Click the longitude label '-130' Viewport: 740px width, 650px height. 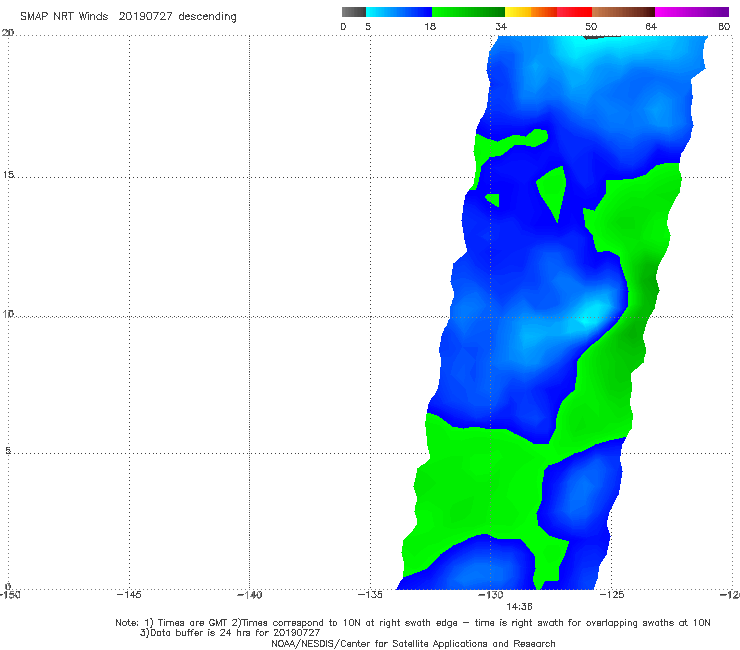[x=491, y=595]
